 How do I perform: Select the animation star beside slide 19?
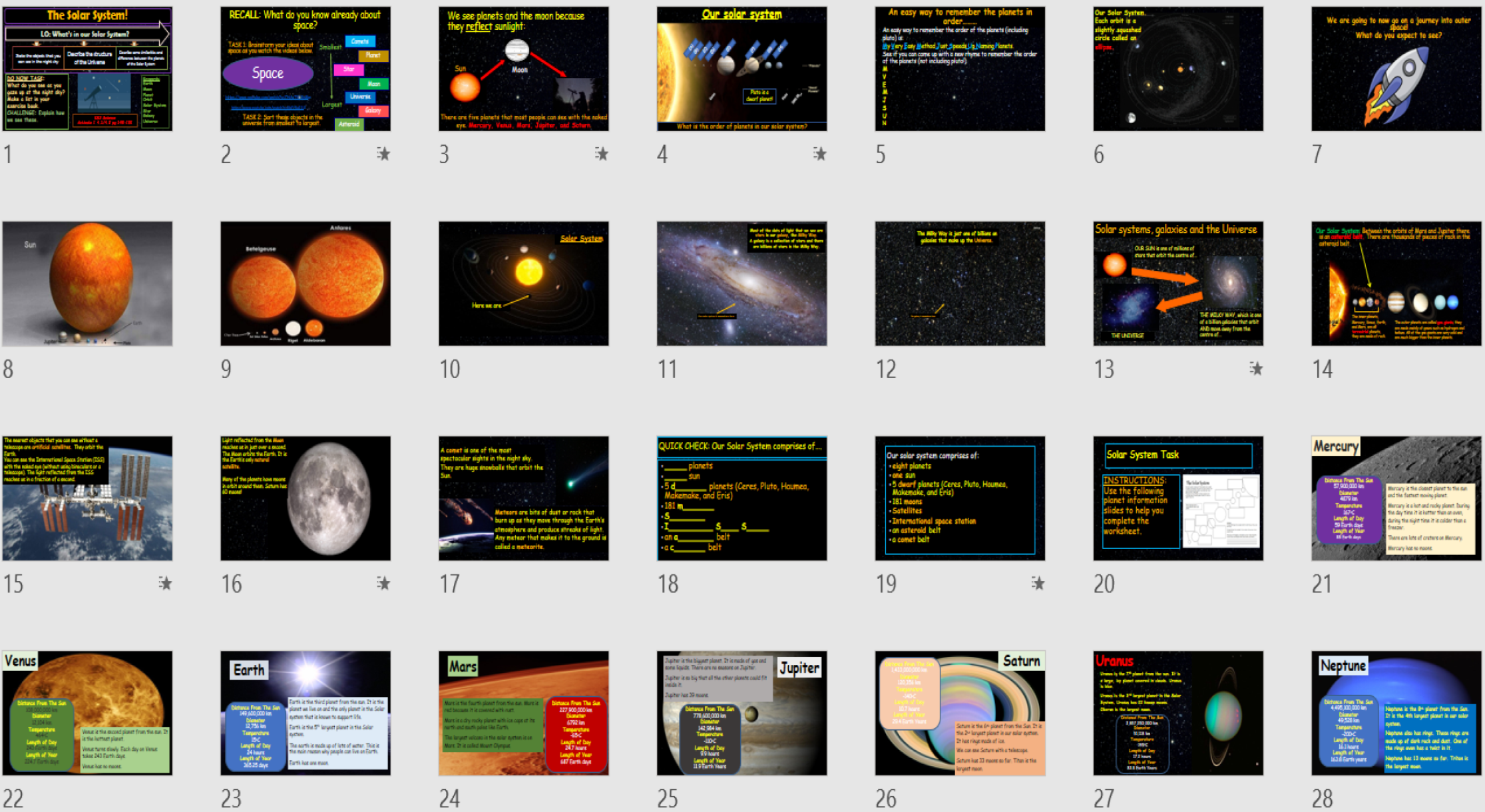1038,584
